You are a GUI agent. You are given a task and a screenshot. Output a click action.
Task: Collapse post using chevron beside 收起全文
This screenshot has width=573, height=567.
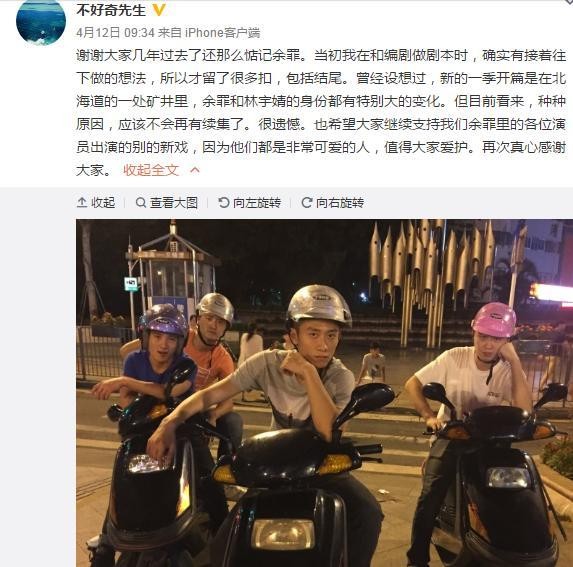(195, 170)
